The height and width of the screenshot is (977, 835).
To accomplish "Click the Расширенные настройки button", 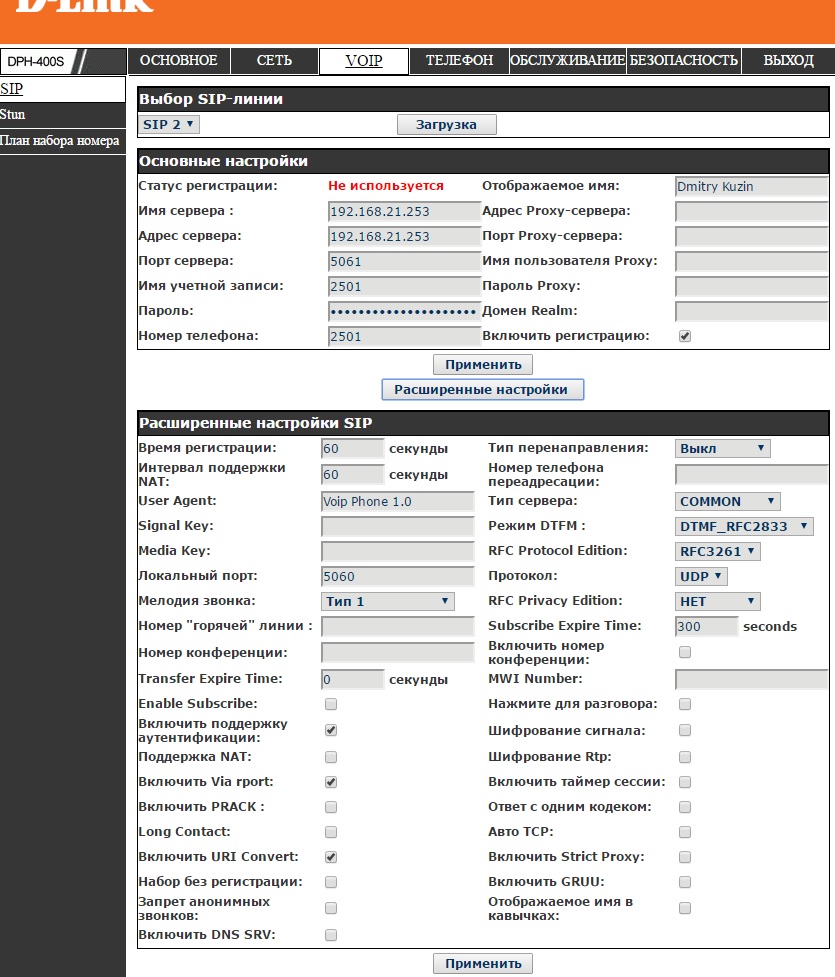I will point(481,389).
